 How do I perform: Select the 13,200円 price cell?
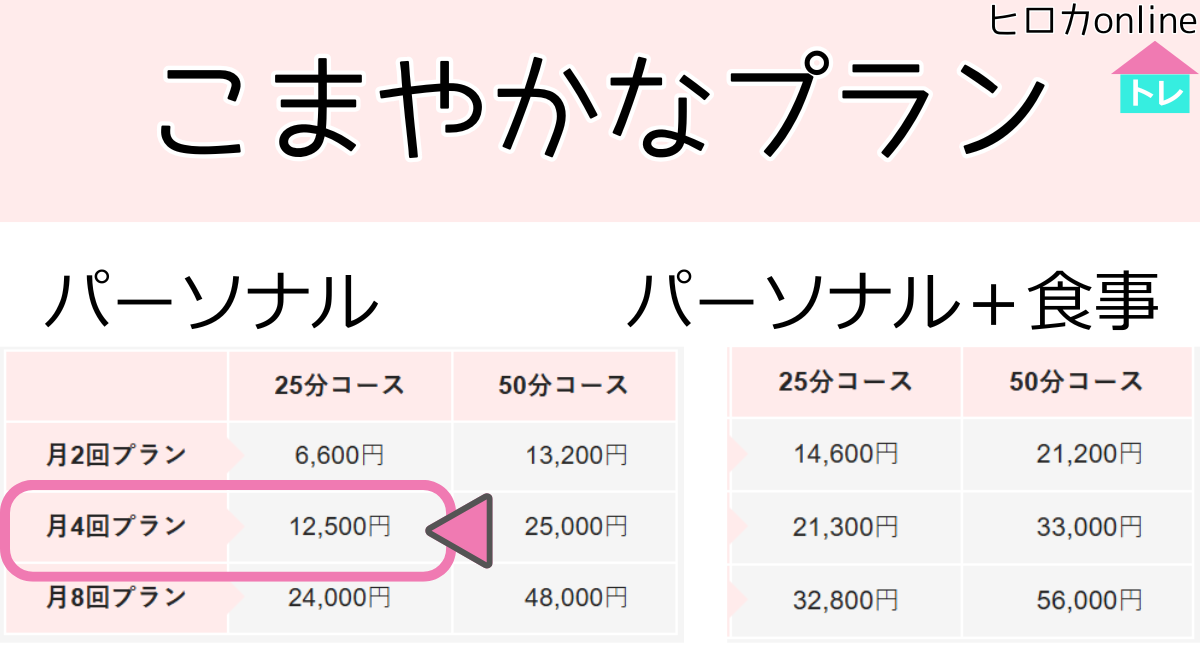point(577,456)
